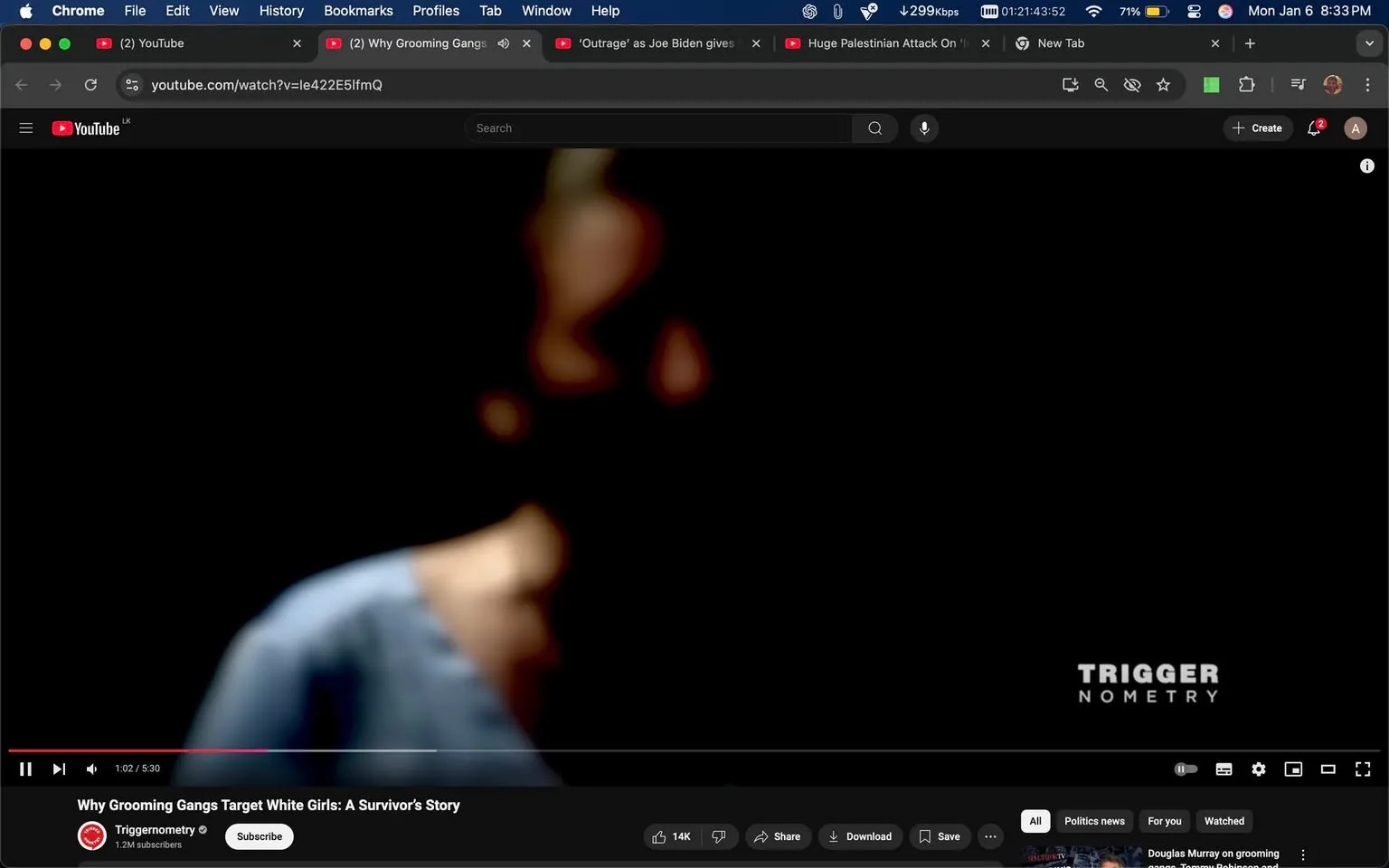Mute the 'Why Grooming Gangs' tab speaker
This screenshot has height=868, width=1389.
pos(504,42)
